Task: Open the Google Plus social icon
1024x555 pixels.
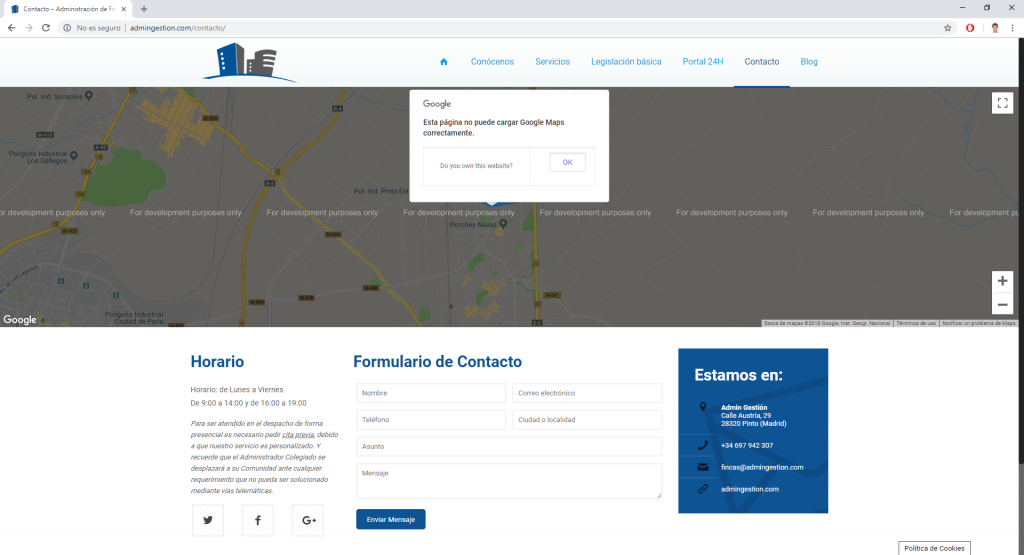Action: click(308, 520)
